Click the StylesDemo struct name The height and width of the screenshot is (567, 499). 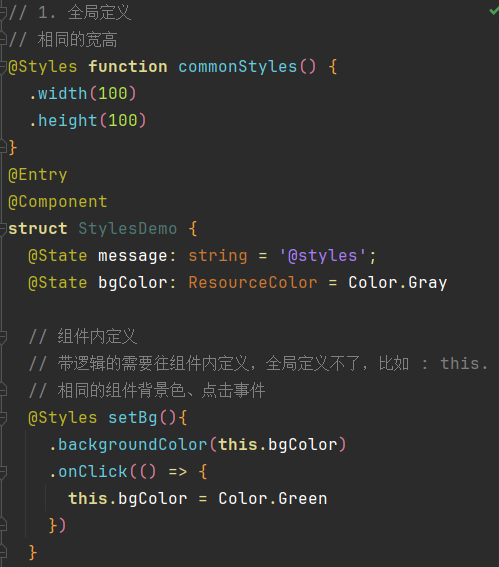pos(128,229)
